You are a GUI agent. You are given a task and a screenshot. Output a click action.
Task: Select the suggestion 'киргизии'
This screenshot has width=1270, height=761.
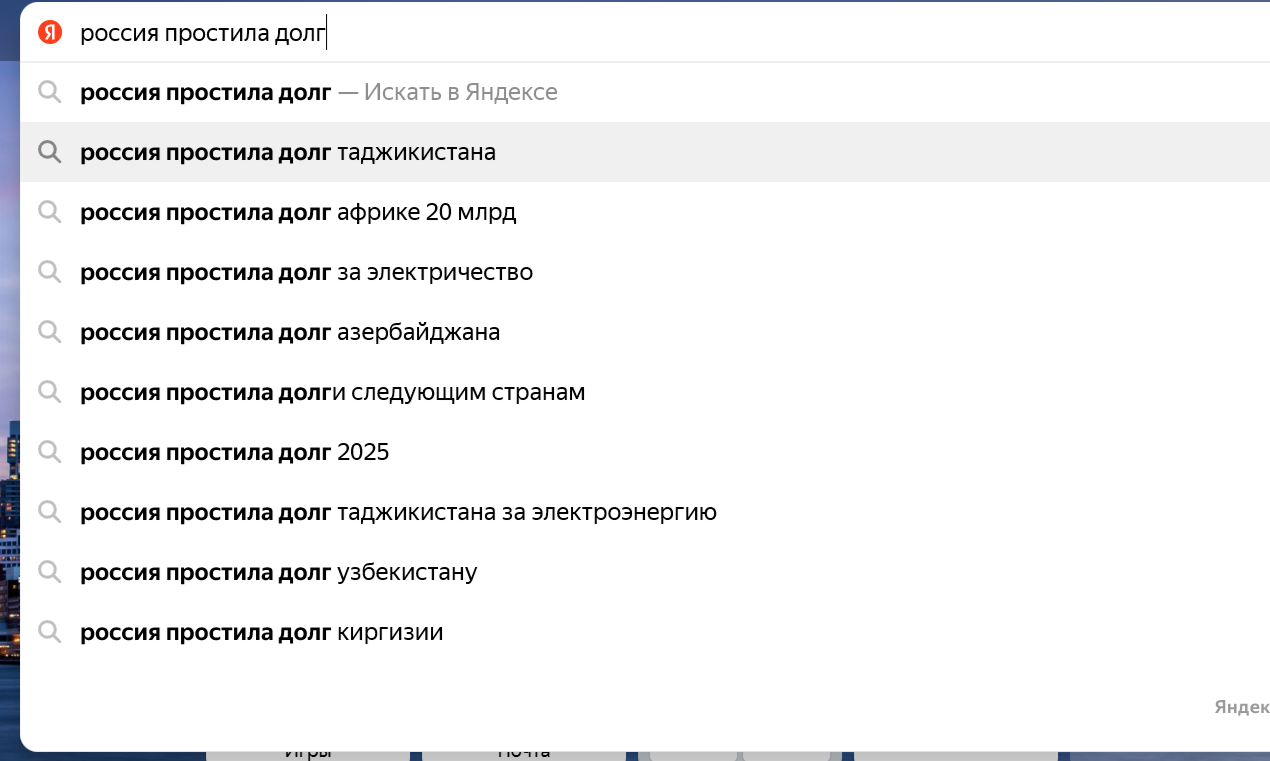(645, 632)
